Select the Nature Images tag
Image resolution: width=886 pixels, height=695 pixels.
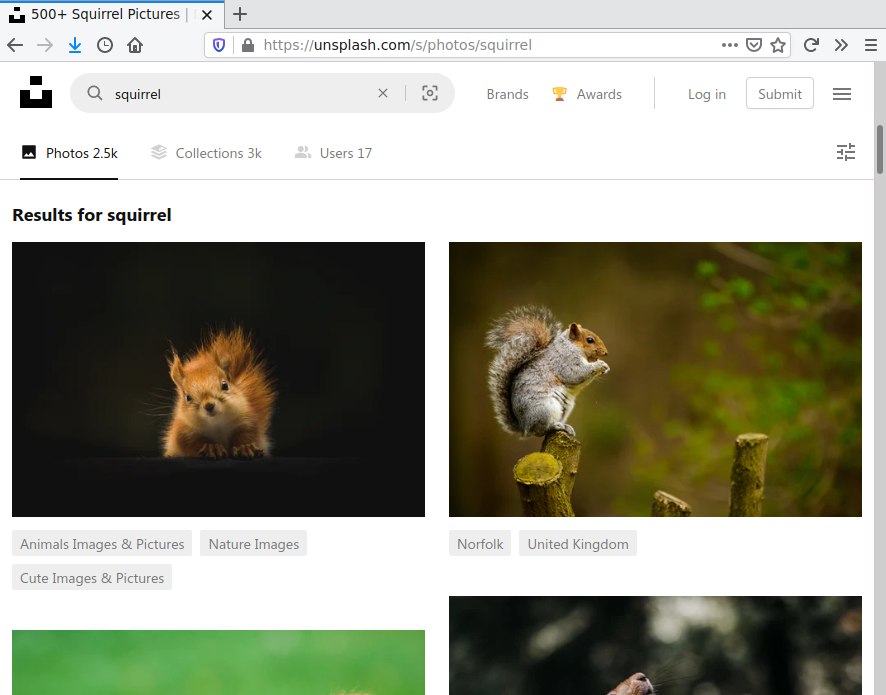tap(253, 544)
